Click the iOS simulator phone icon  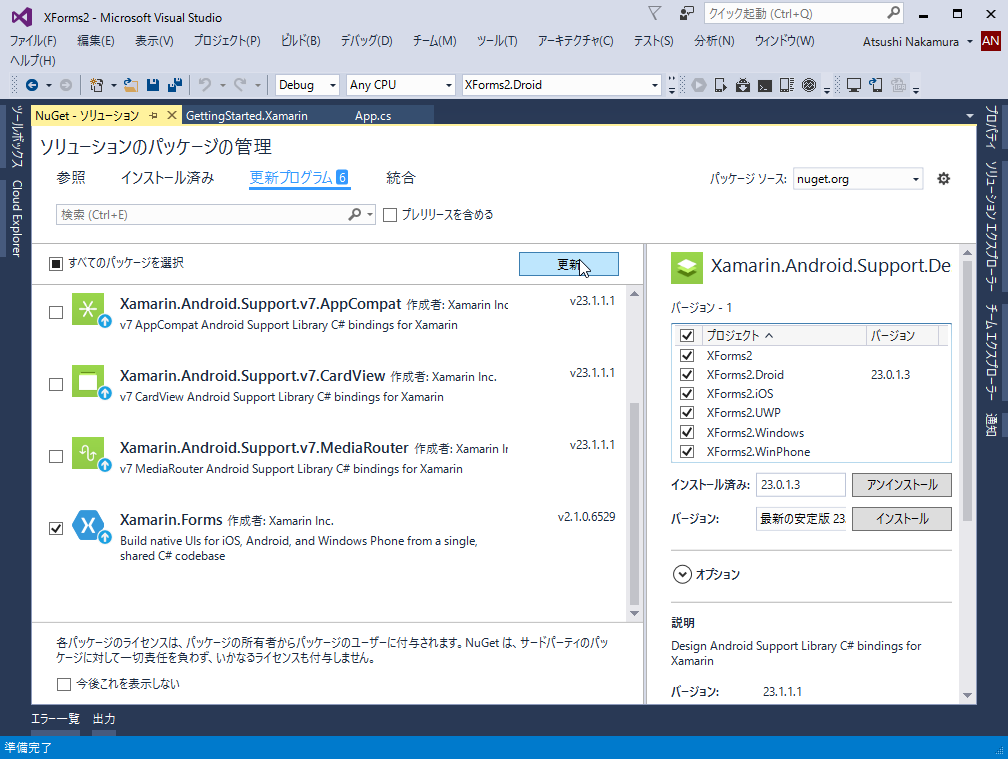point(876,85)
